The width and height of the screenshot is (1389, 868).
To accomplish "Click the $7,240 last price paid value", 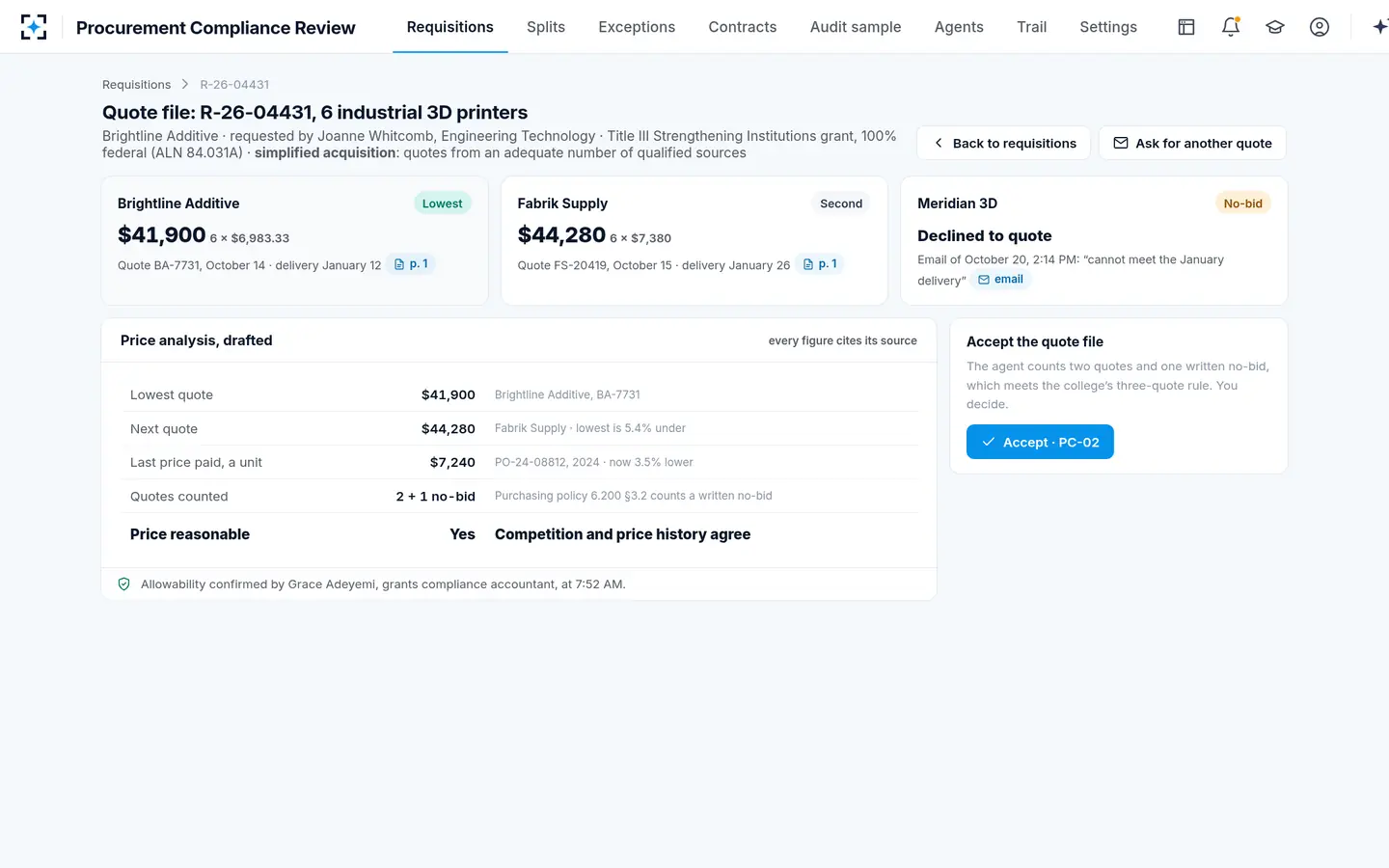I will (452, 463).
